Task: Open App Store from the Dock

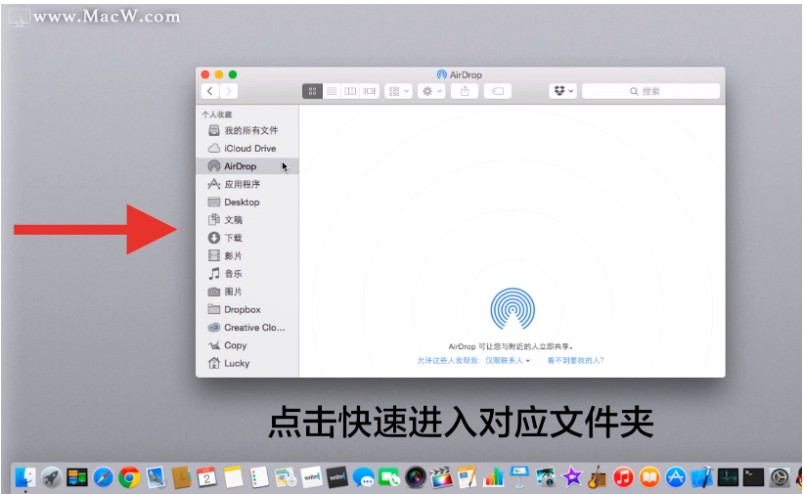Action: tap(676, 478)
